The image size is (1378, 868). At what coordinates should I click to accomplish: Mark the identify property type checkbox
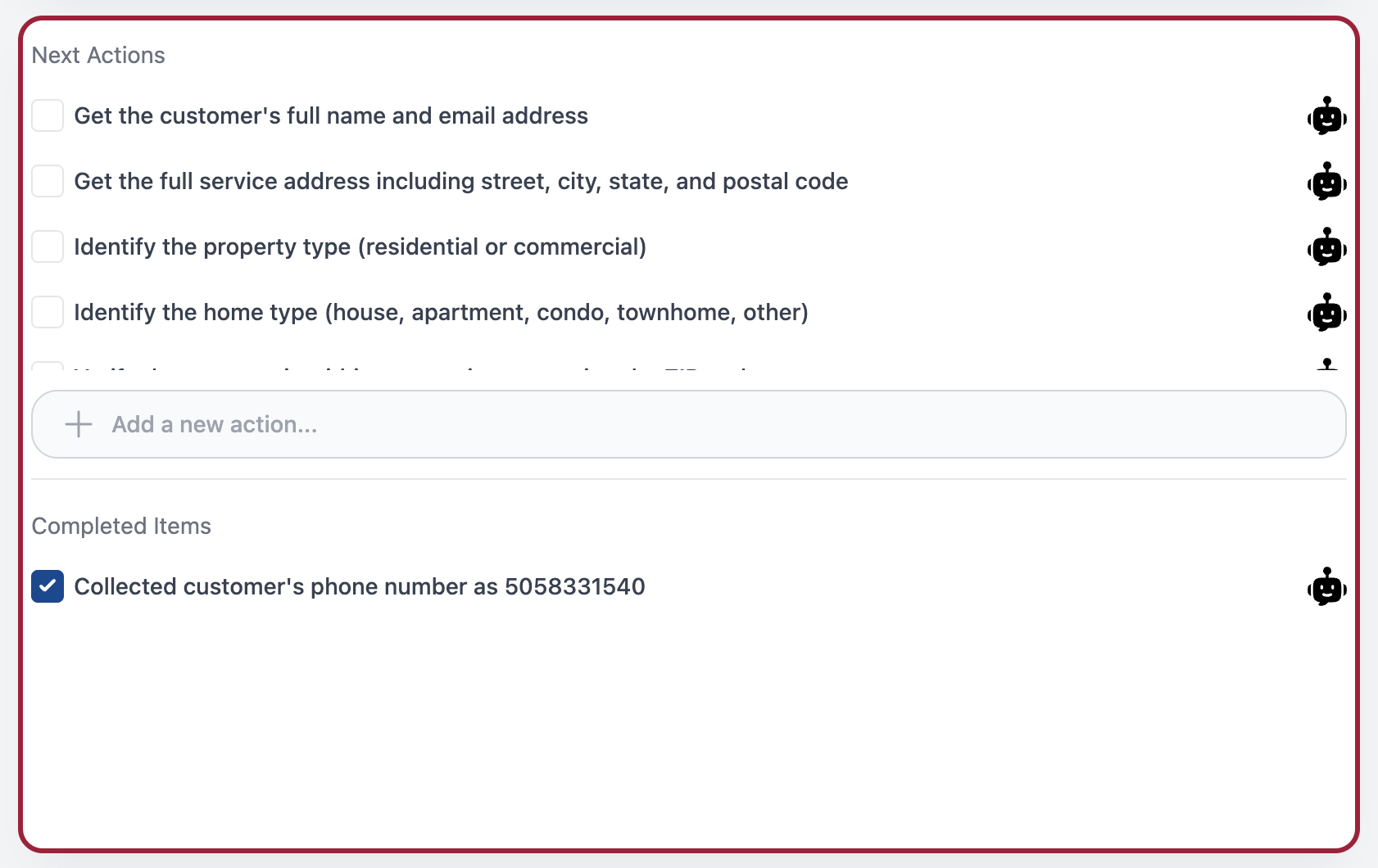[48, 247]
